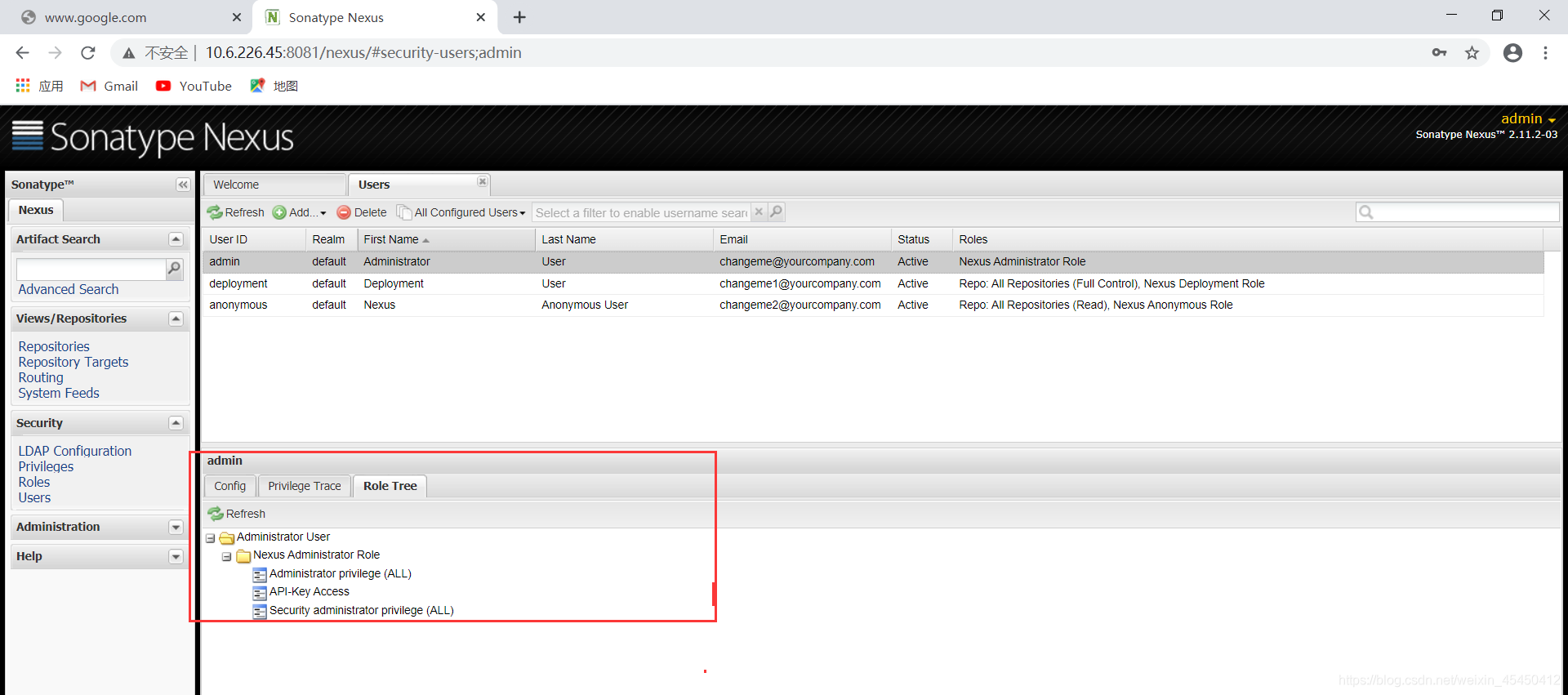This screenshot has height=695, width=1568.
Task: Click the Nexus Administrator Role folder icon
Action: point(243,555)
